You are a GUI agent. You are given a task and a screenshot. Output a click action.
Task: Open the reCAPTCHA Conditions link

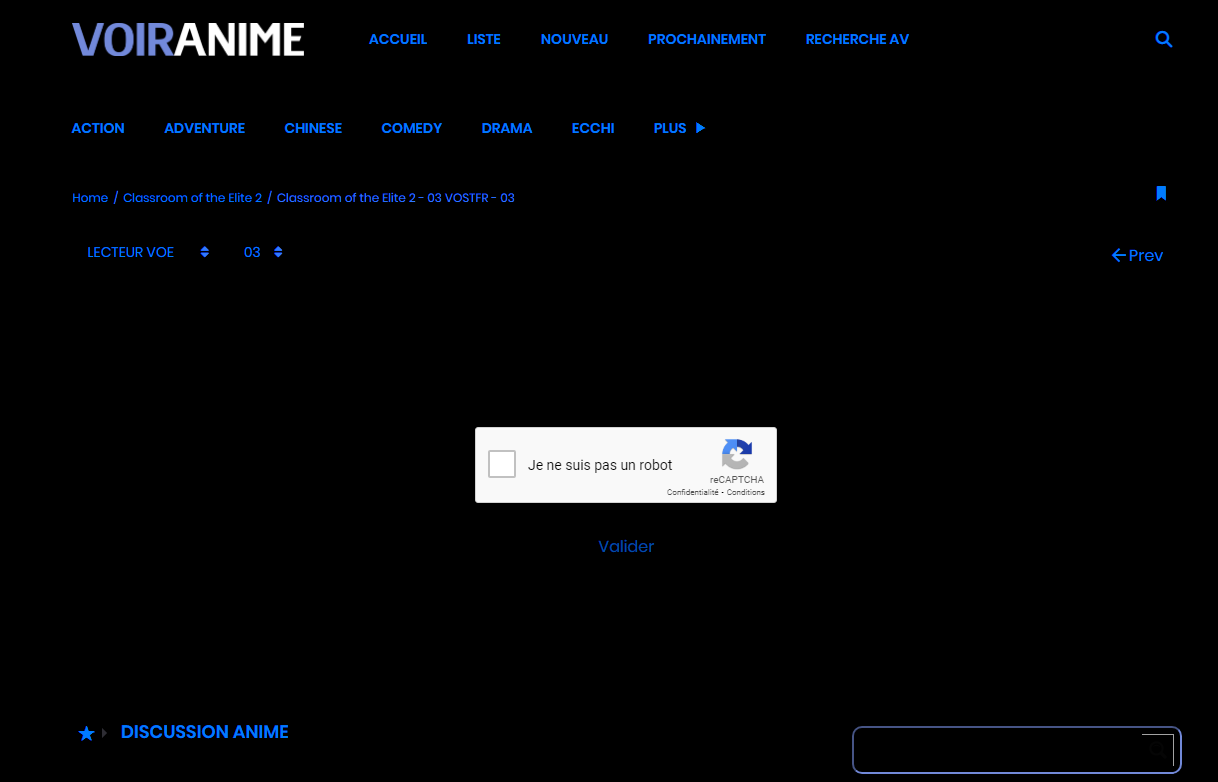coord(745,492)
